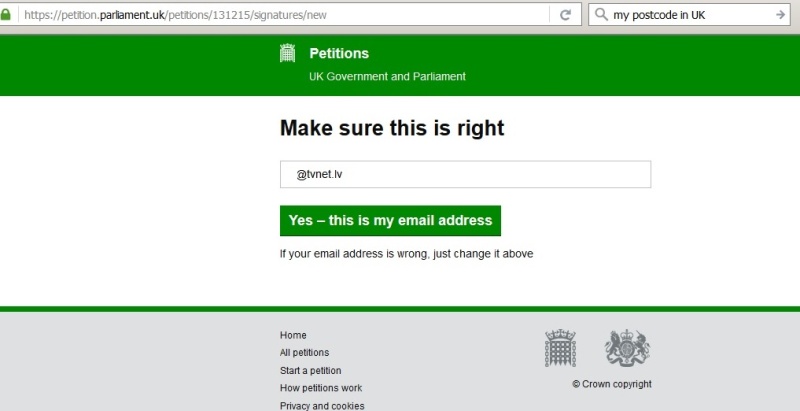Focus the email address field with @tvnet.lv
This screenshot has width=800, height=411.
pyautogui.click(x=465, y=174)
